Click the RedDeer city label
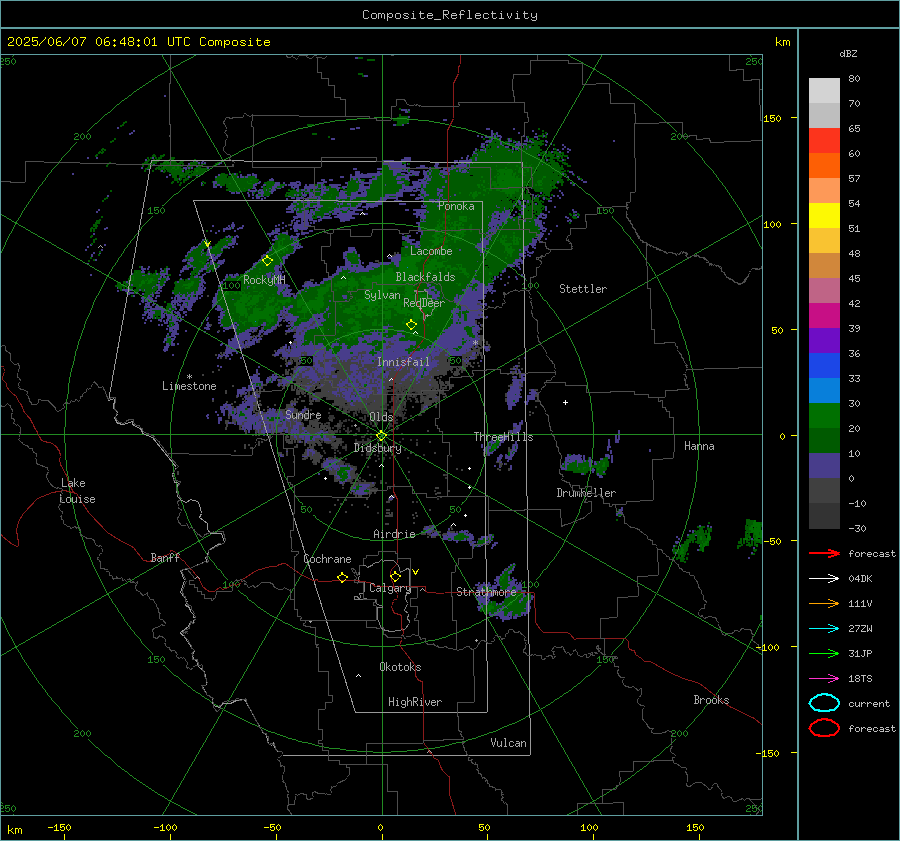The height and width of the screenshot is (841, 900). 424,303
